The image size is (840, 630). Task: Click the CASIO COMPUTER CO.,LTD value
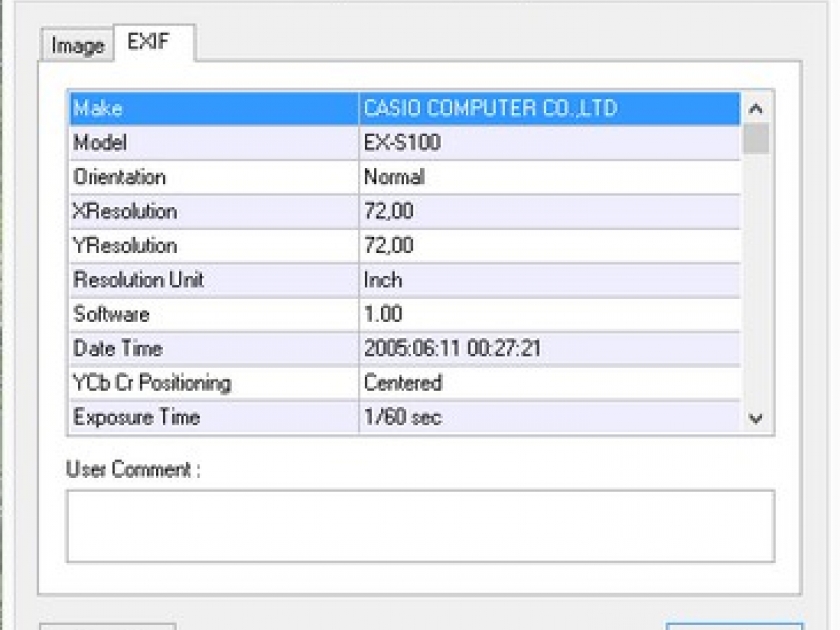click(491, 108)
